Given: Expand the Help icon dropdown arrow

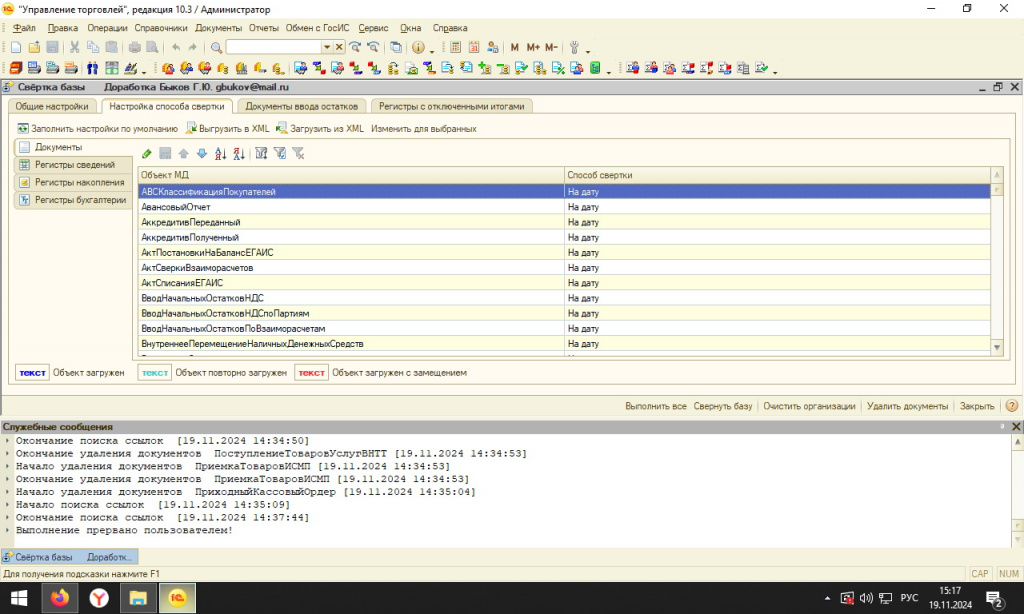Looking at the screenshot, I should click(432, 50).
